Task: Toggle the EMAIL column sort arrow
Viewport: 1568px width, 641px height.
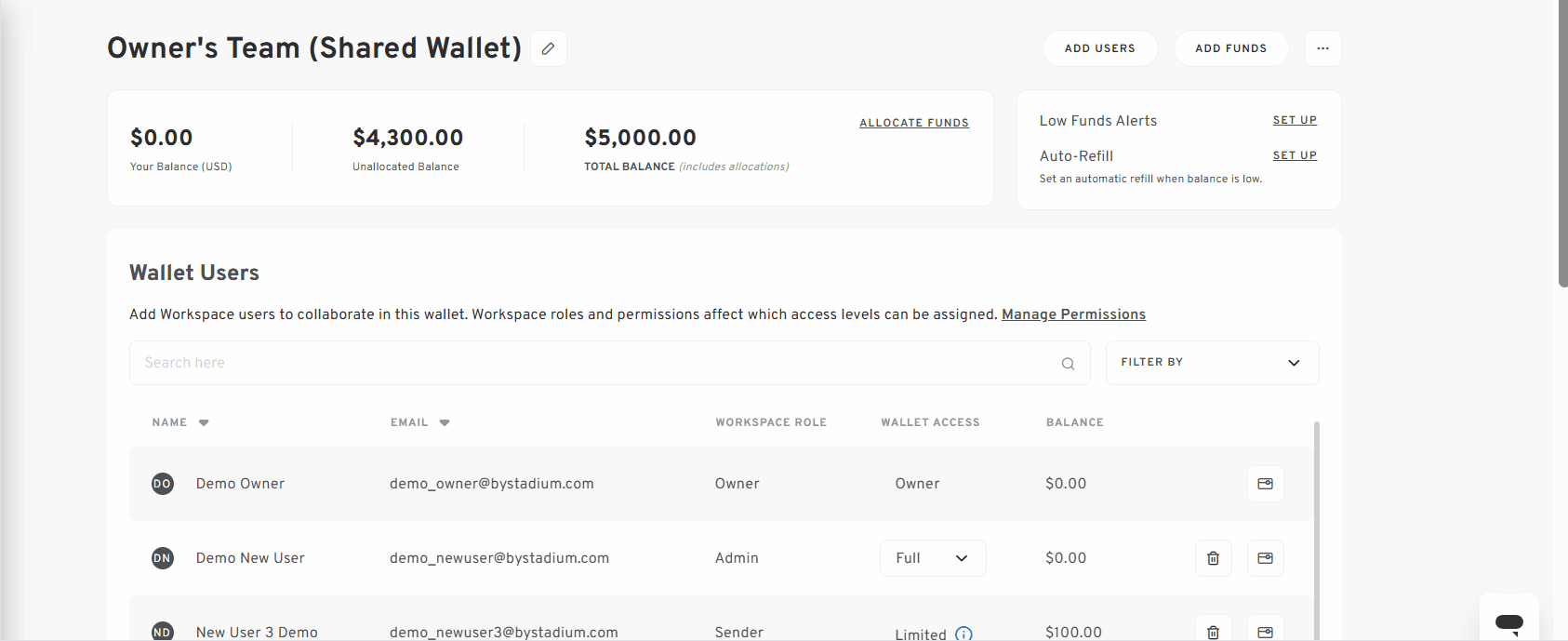Action: tap(444, 422)
